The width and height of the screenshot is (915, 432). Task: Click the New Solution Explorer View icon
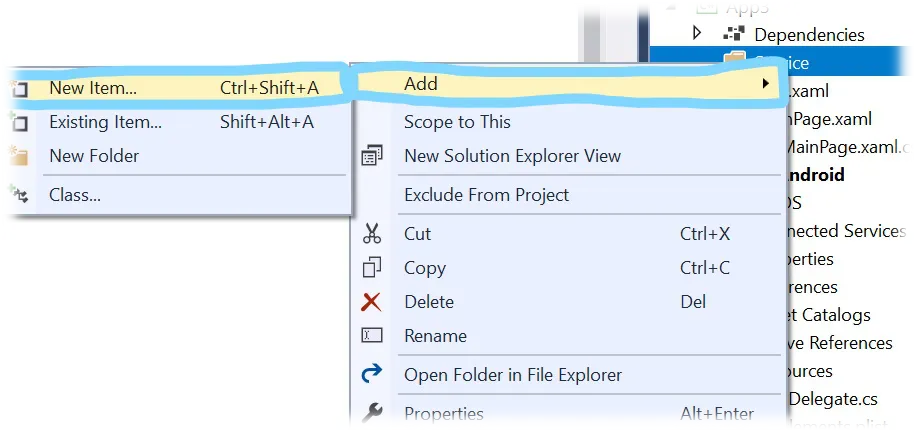(x=372, y=156)
